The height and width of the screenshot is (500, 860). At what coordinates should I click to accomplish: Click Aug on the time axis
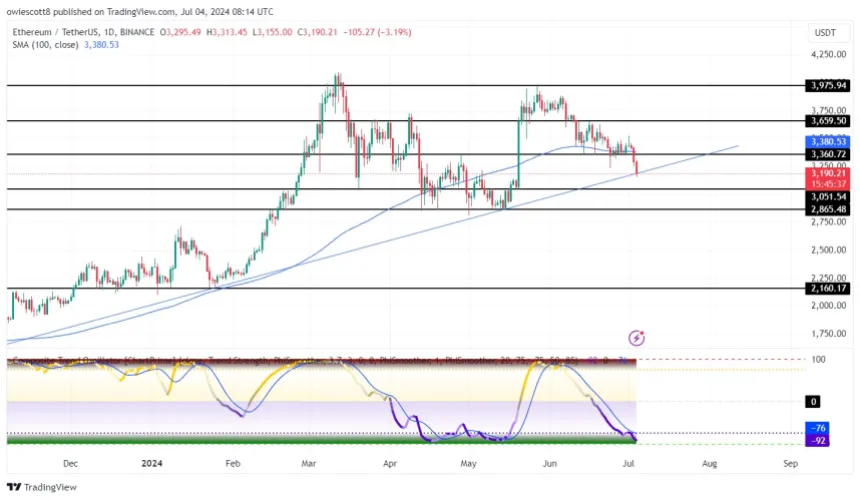click(x=709, y=463)
